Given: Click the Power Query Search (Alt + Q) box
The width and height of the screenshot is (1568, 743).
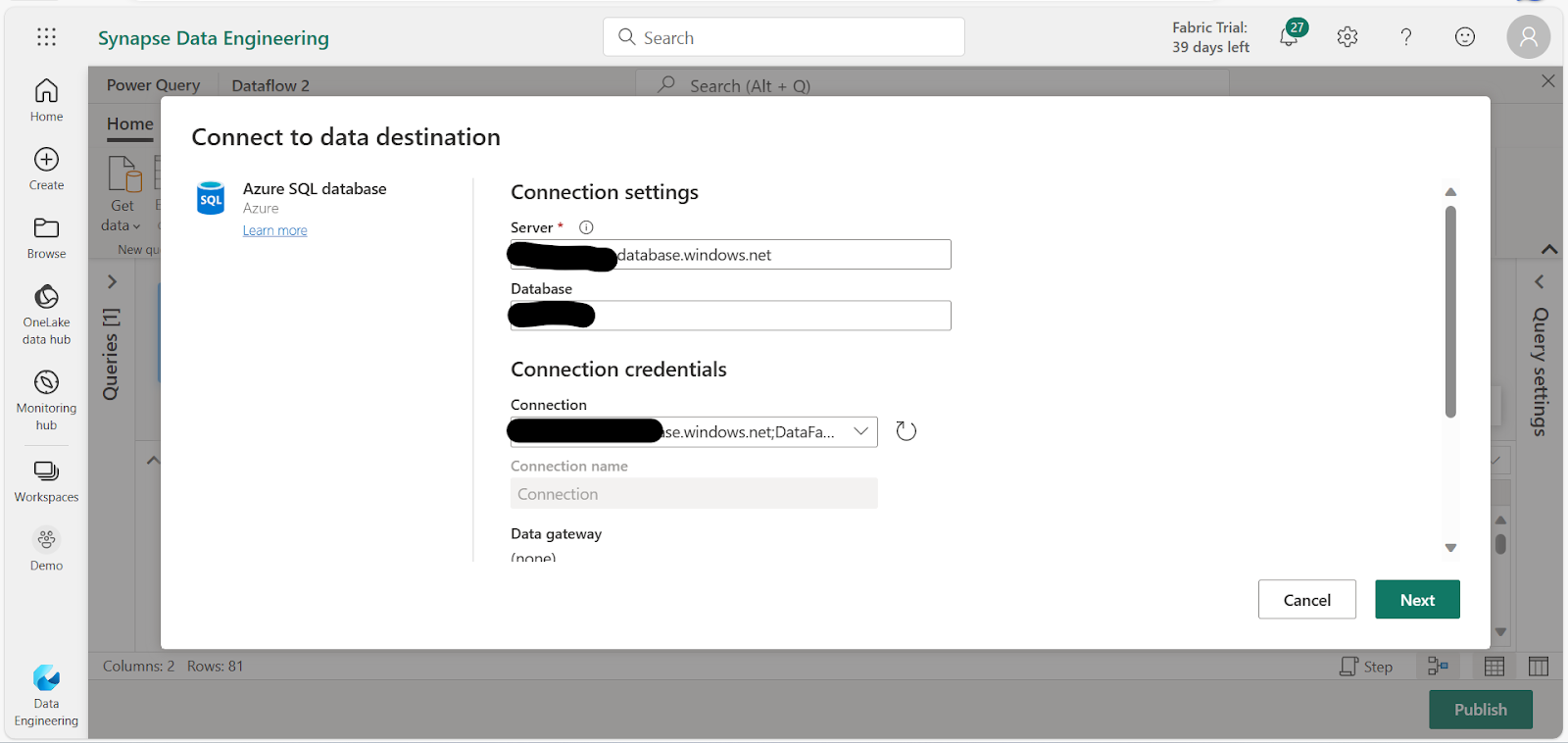Looking at the screenshot, I should (x=933, y=85).
